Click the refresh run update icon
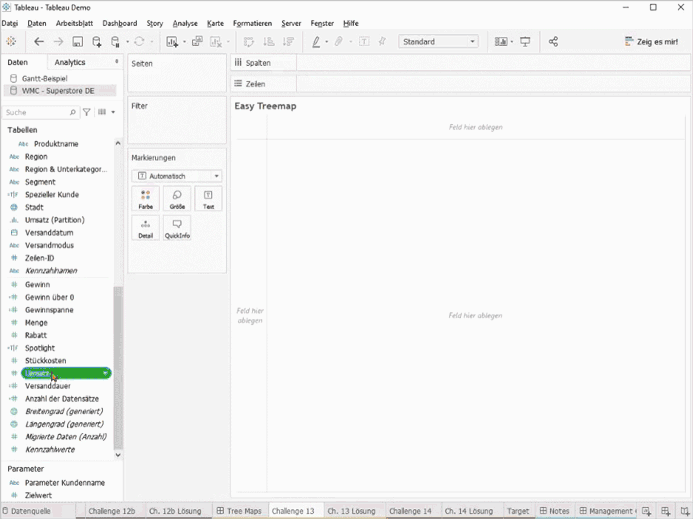 click(x=139, y=42)
